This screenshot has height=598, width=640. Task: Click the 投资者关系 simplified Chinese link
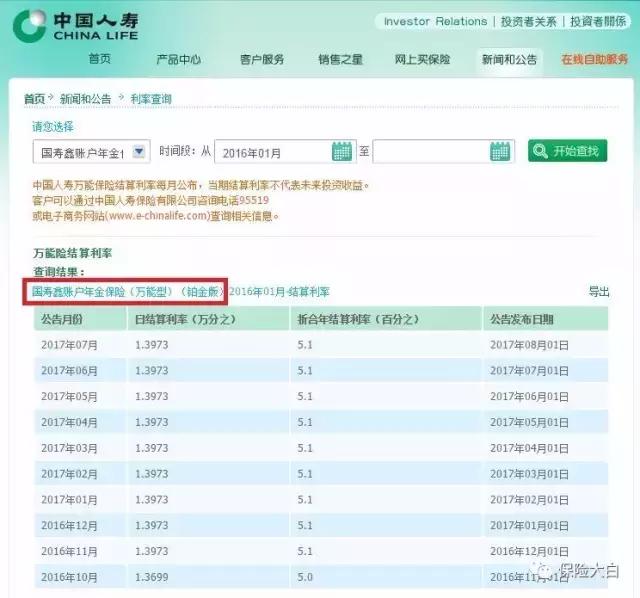pos(528,21)
